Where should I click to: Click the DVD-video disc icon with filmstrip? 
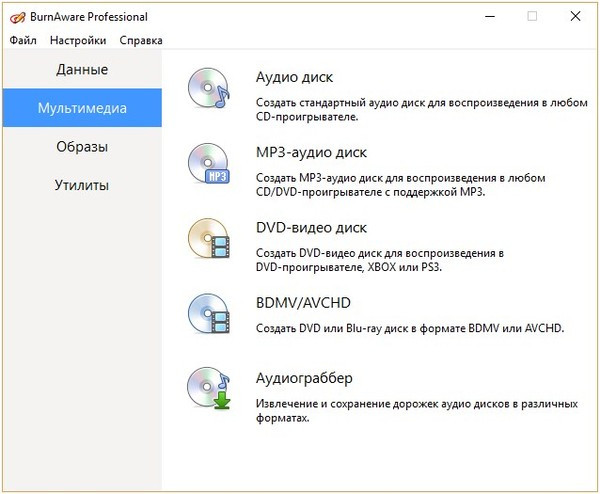pos(209,240)
